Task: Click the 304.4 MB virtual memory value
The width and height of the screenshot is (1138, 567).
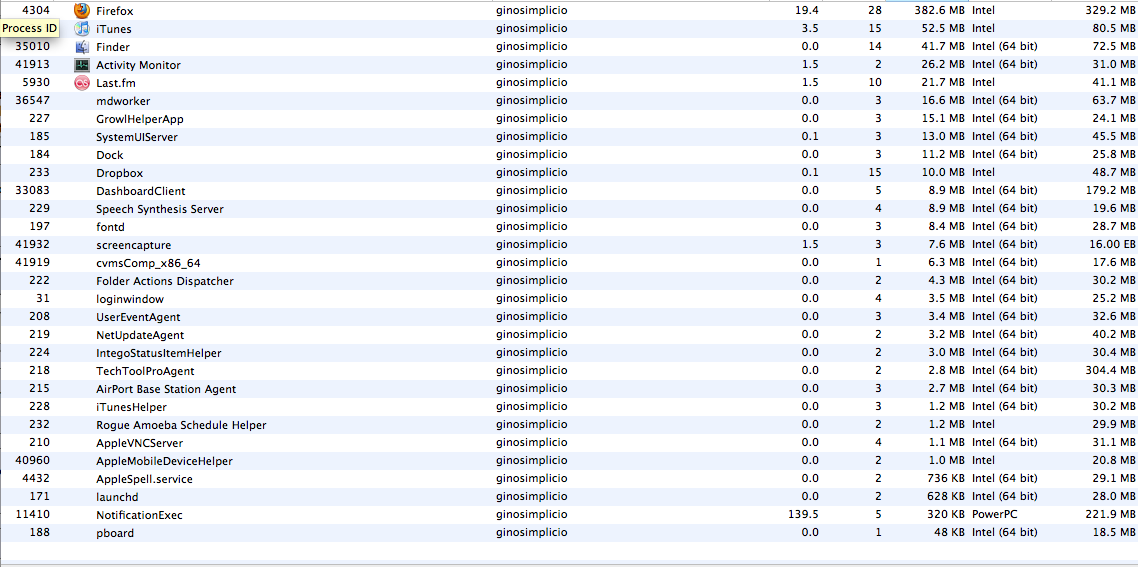Action: pos(1110,371)
